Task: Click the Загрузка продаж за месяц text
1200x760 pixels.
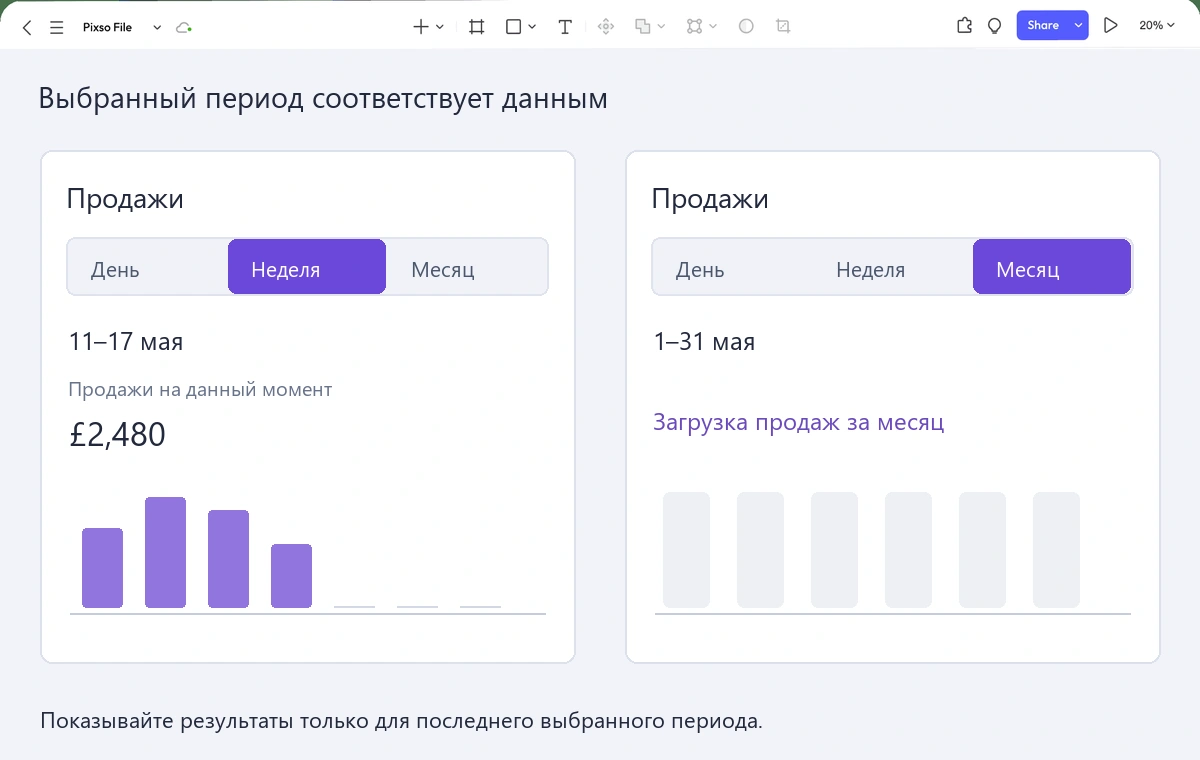Action: pyautogui.click(x=798, y=422)
